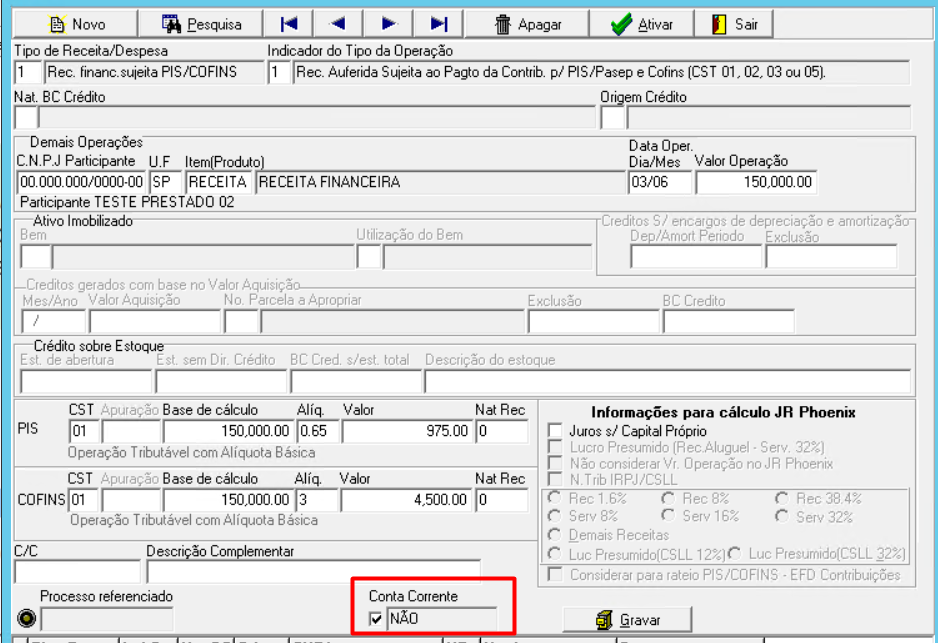
Task: Select the Demais Receitas radio option
Action: (555, 535)
